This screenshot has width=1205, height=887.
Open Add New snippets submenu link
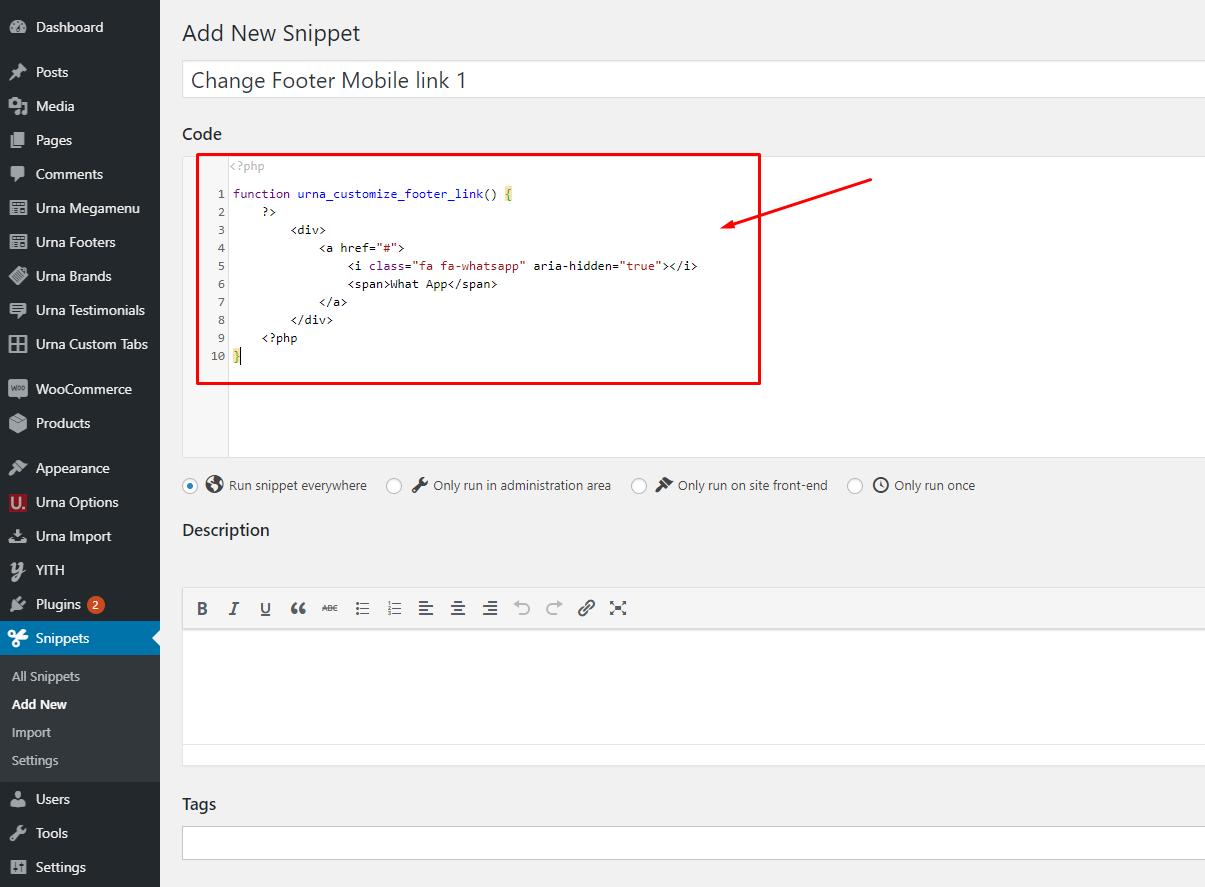[40, 705]
